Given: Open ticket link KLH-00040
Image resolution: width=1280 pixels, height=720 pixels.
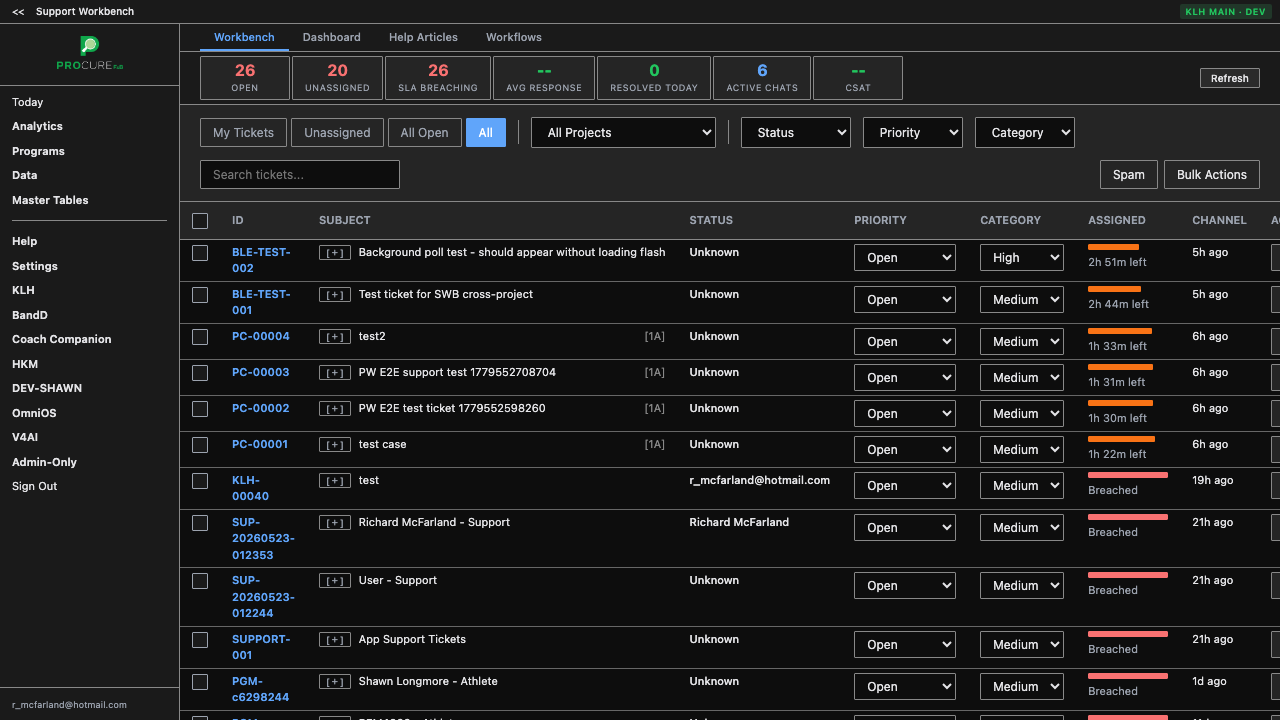Looking at the screenshot, I should (x=250, y=488).
